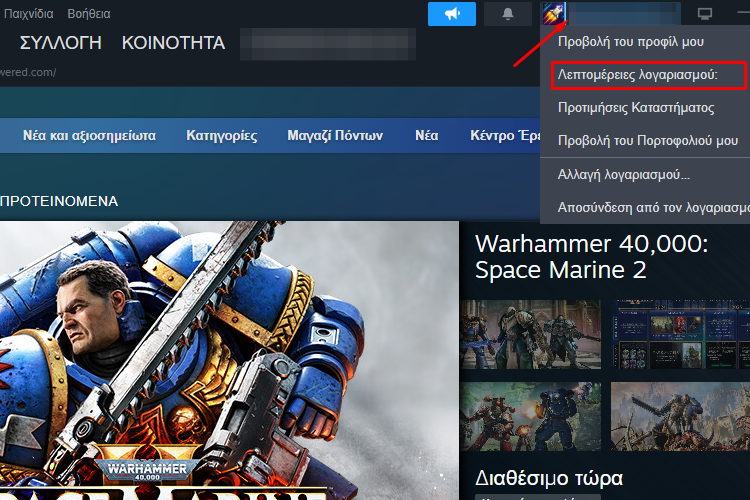Open the Παιχνίδια menu
The width and height of the screenshot is (750, 500).
tap(28, 13)
